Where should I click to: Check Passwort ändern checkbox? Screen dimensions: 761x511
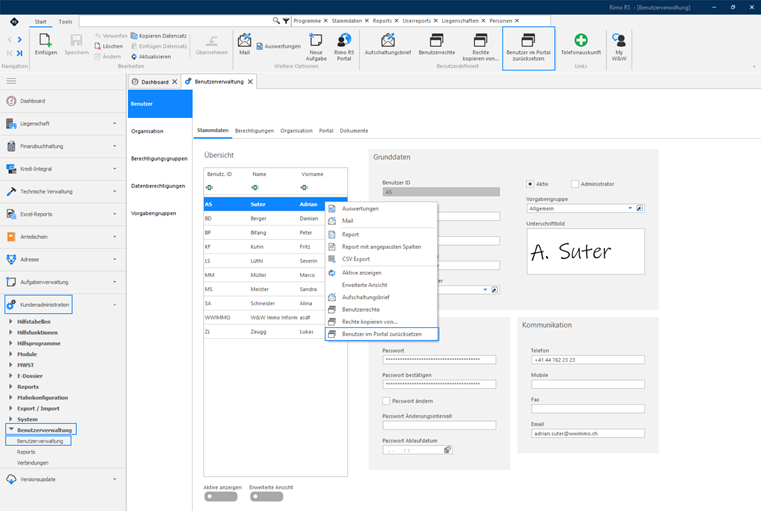(x=386, y=401)
